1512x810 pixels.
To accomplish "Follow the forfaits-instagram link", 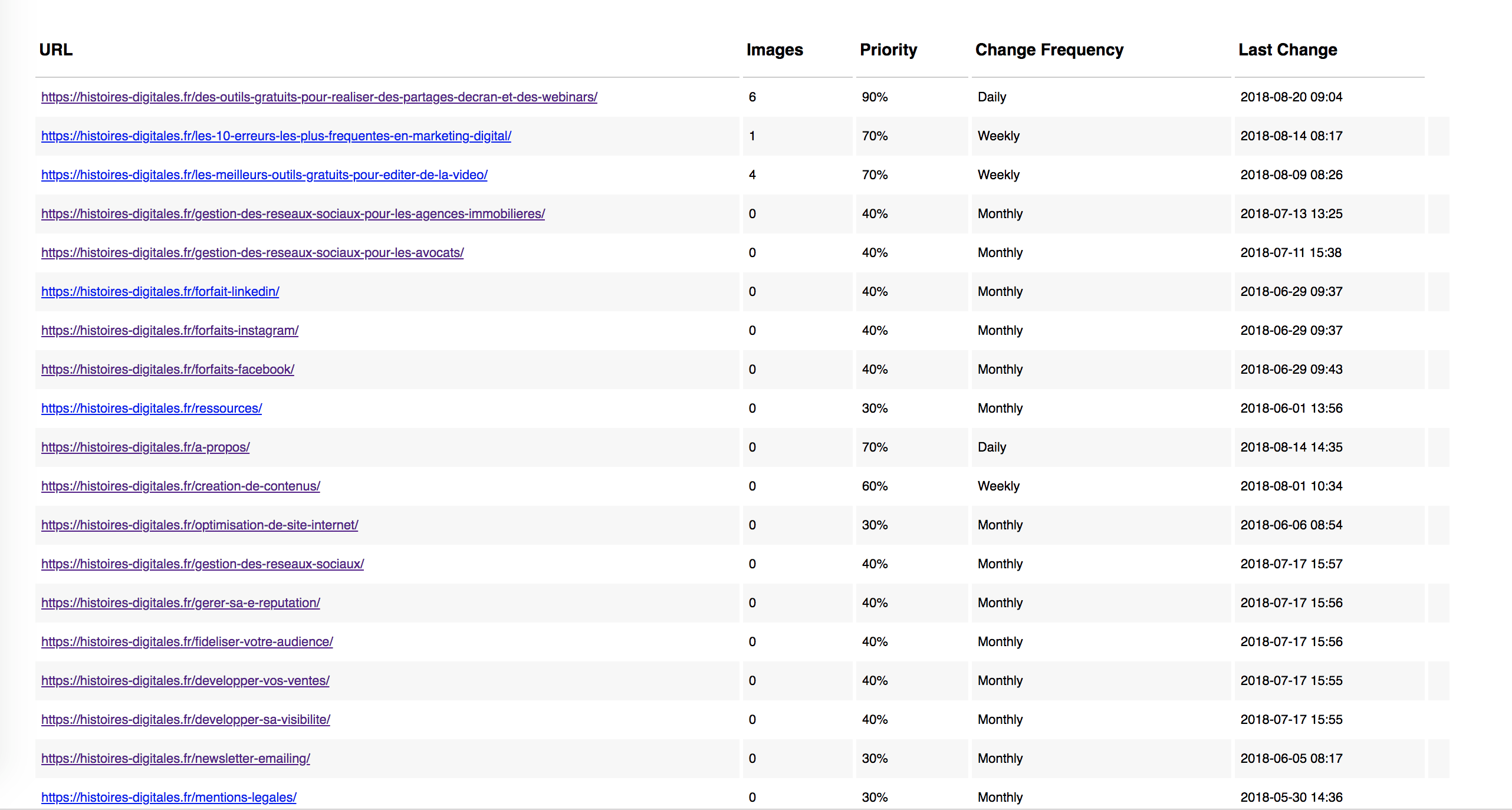I will tap(170, 330).
